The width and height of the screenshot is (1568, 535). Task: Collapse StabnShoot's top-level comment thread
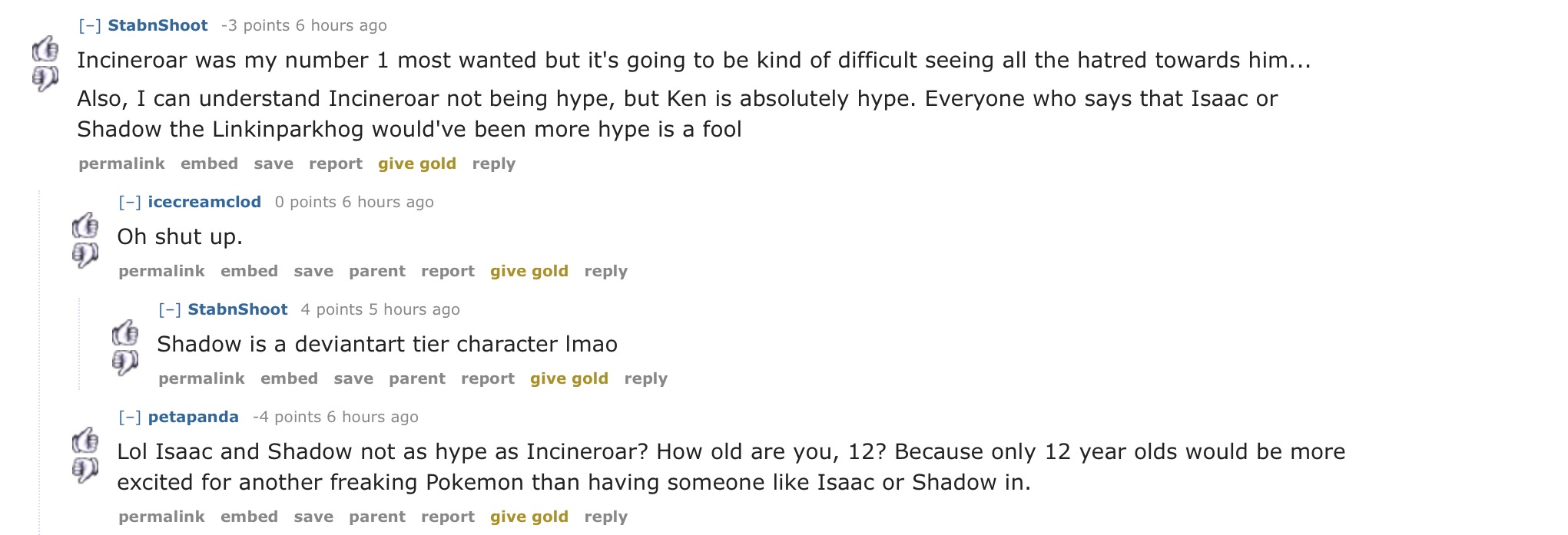(x=90, y=25)
